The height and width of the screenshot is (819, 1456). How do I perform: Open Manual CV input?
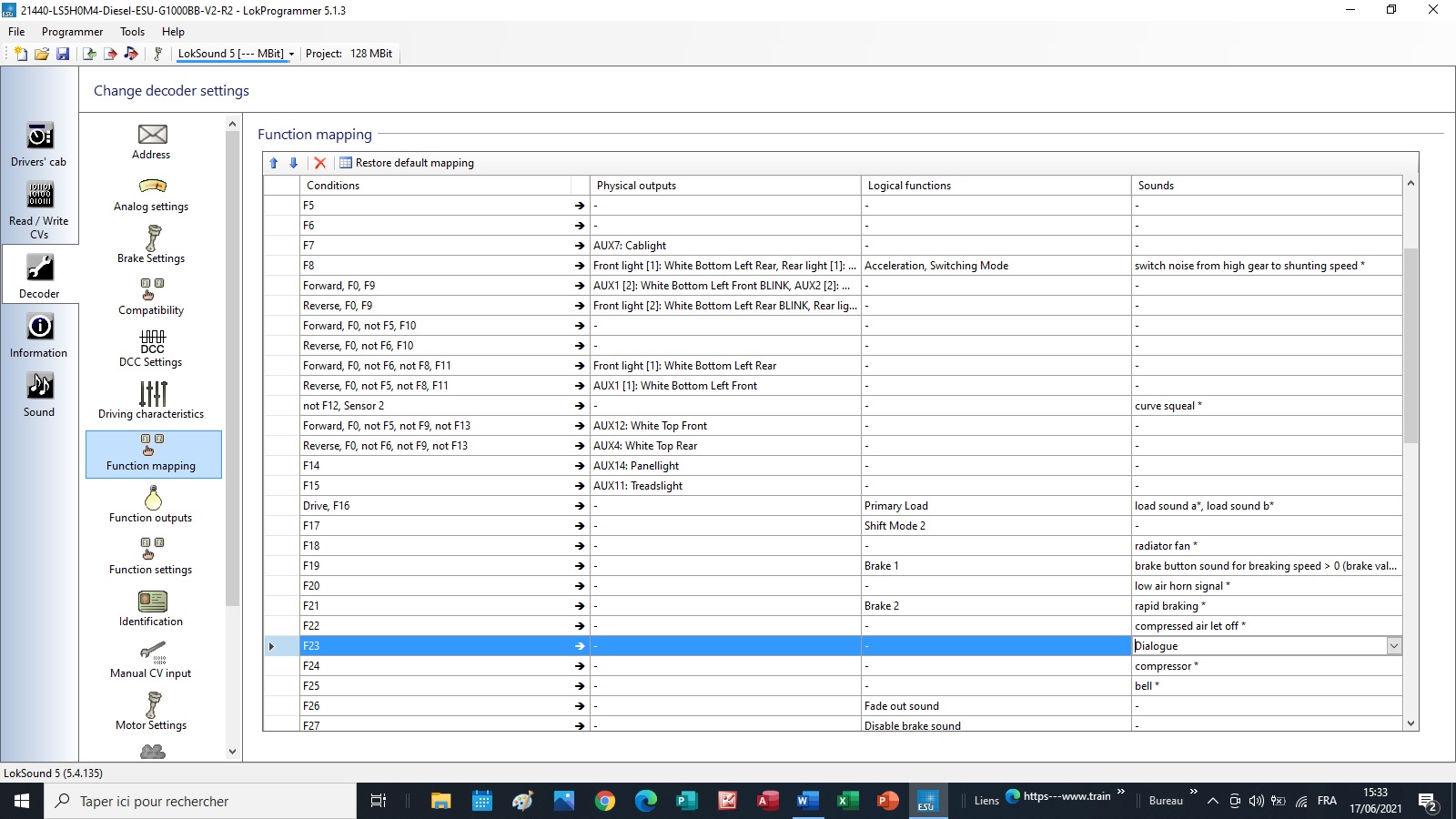(151, 661)
